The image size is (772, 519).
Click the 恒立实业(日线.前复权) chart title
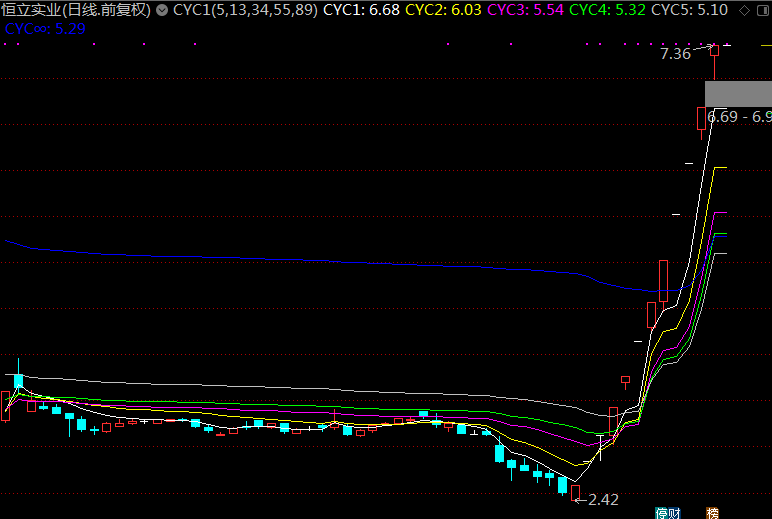tap(76, 11)
